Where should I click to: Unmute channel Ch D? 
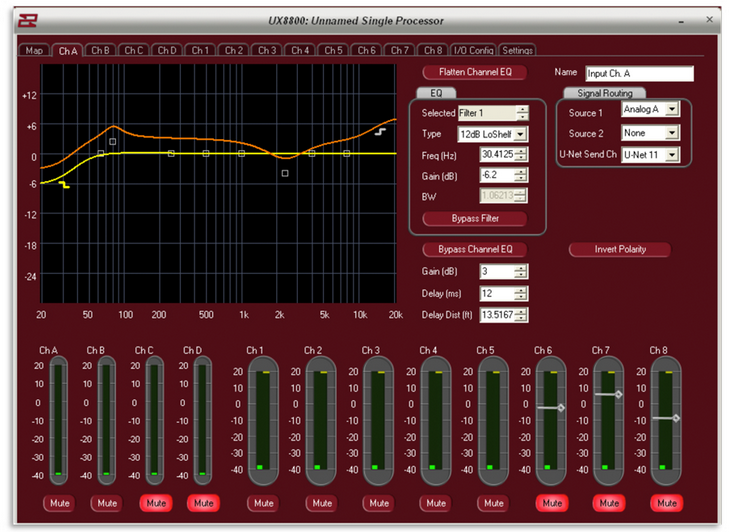[x=204, y=503]
